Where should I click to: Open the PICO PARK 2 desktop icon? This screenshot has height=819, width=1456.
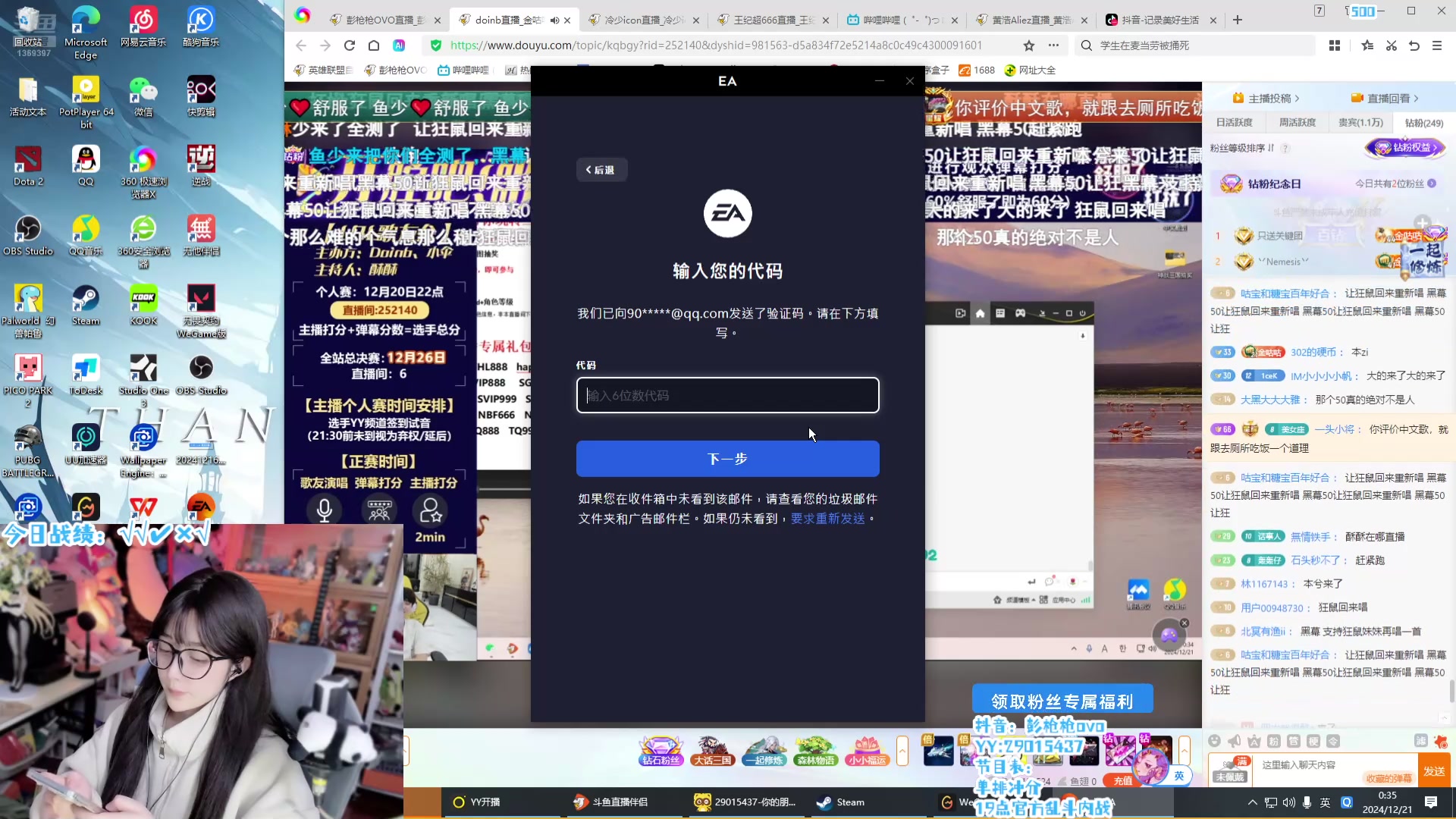point(28,381)
